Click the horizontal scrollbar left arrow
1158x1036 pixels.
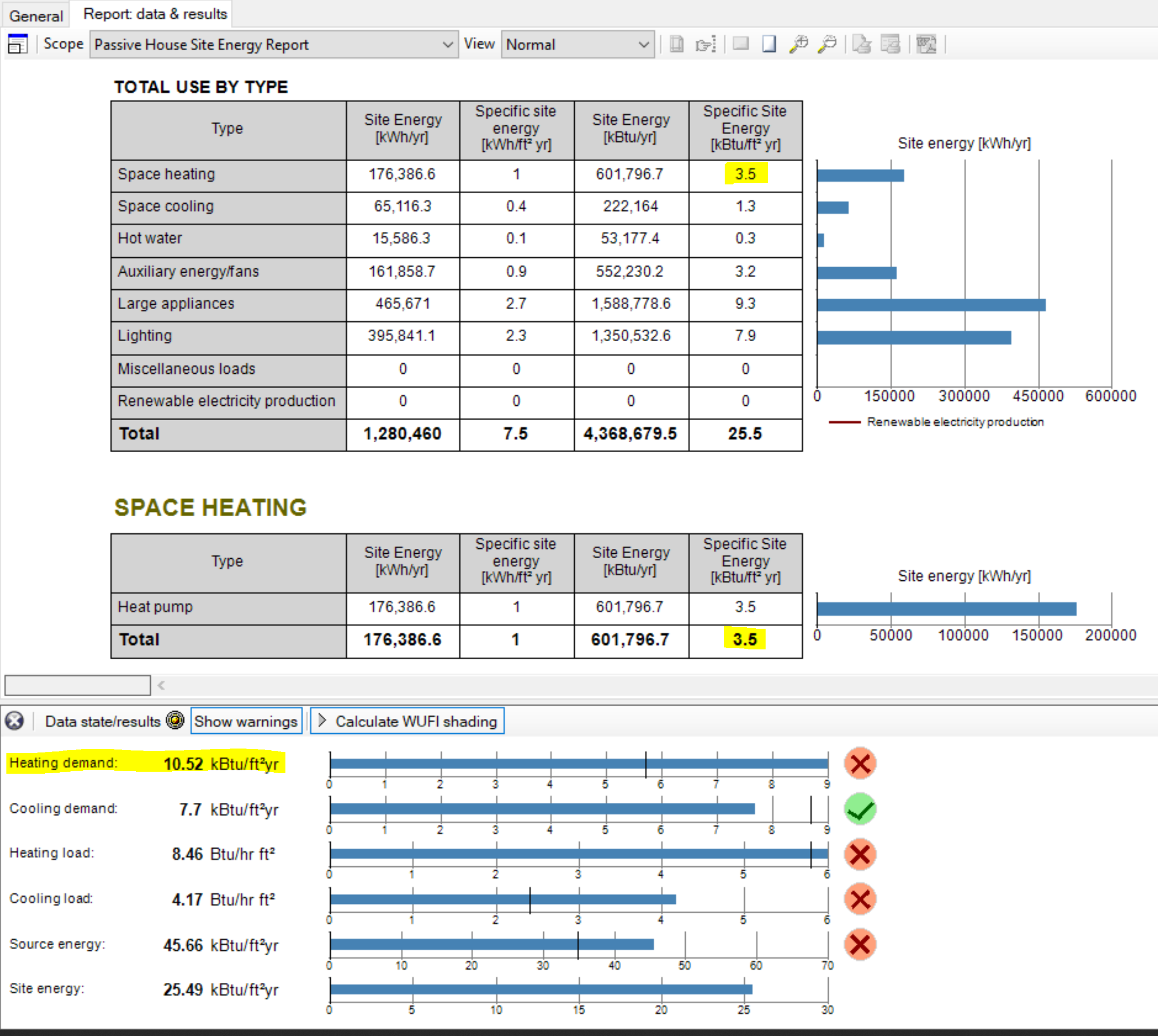(x=161, y=685)
